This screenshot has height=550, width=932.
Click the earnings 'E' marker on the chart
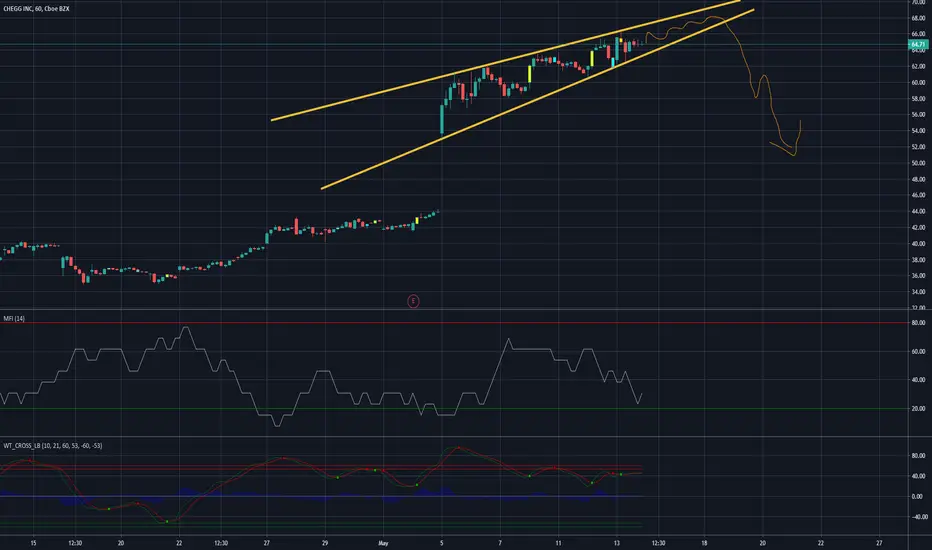pos(413,301)
